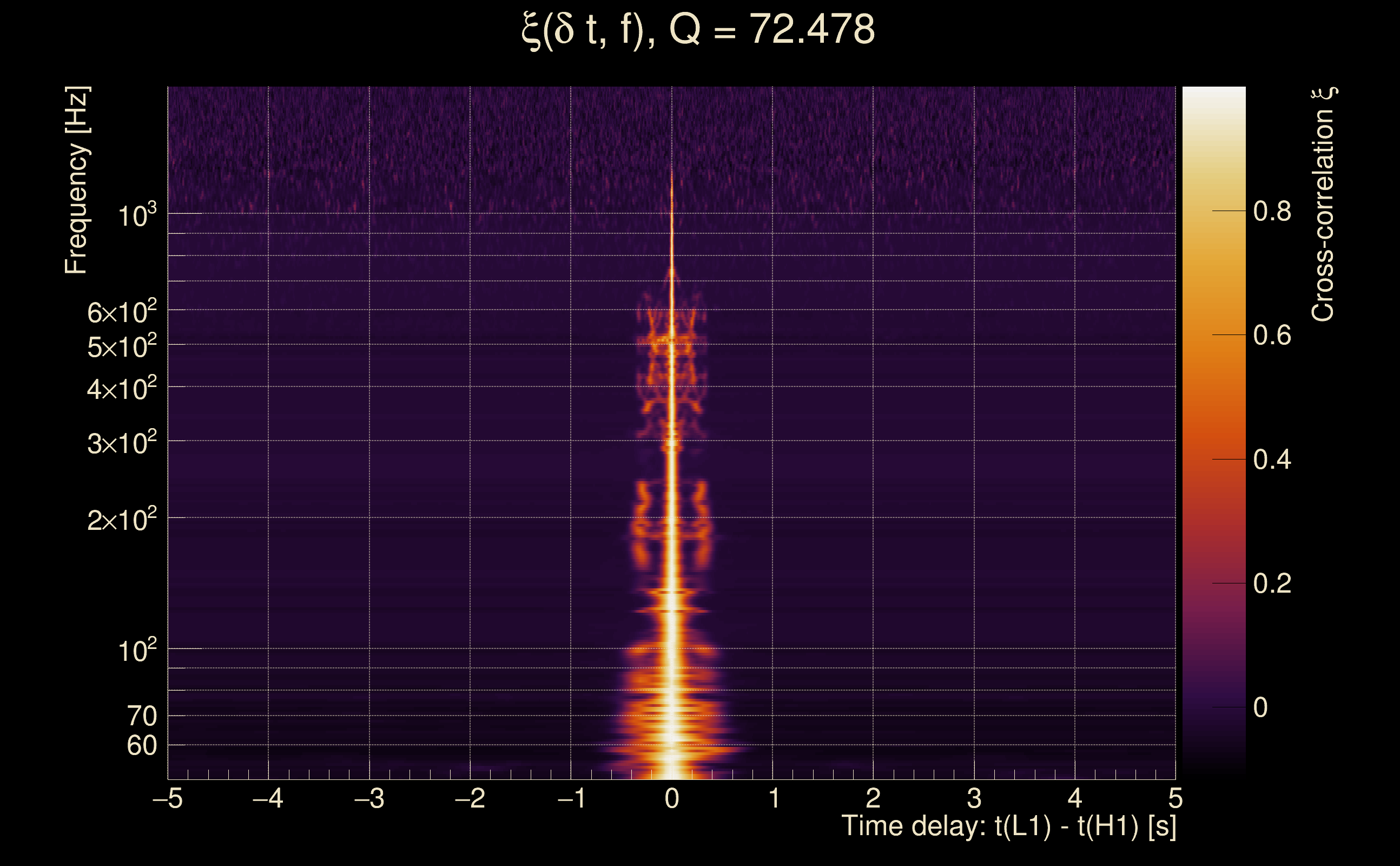Click the 60 Hz tick label

[141, 746]
